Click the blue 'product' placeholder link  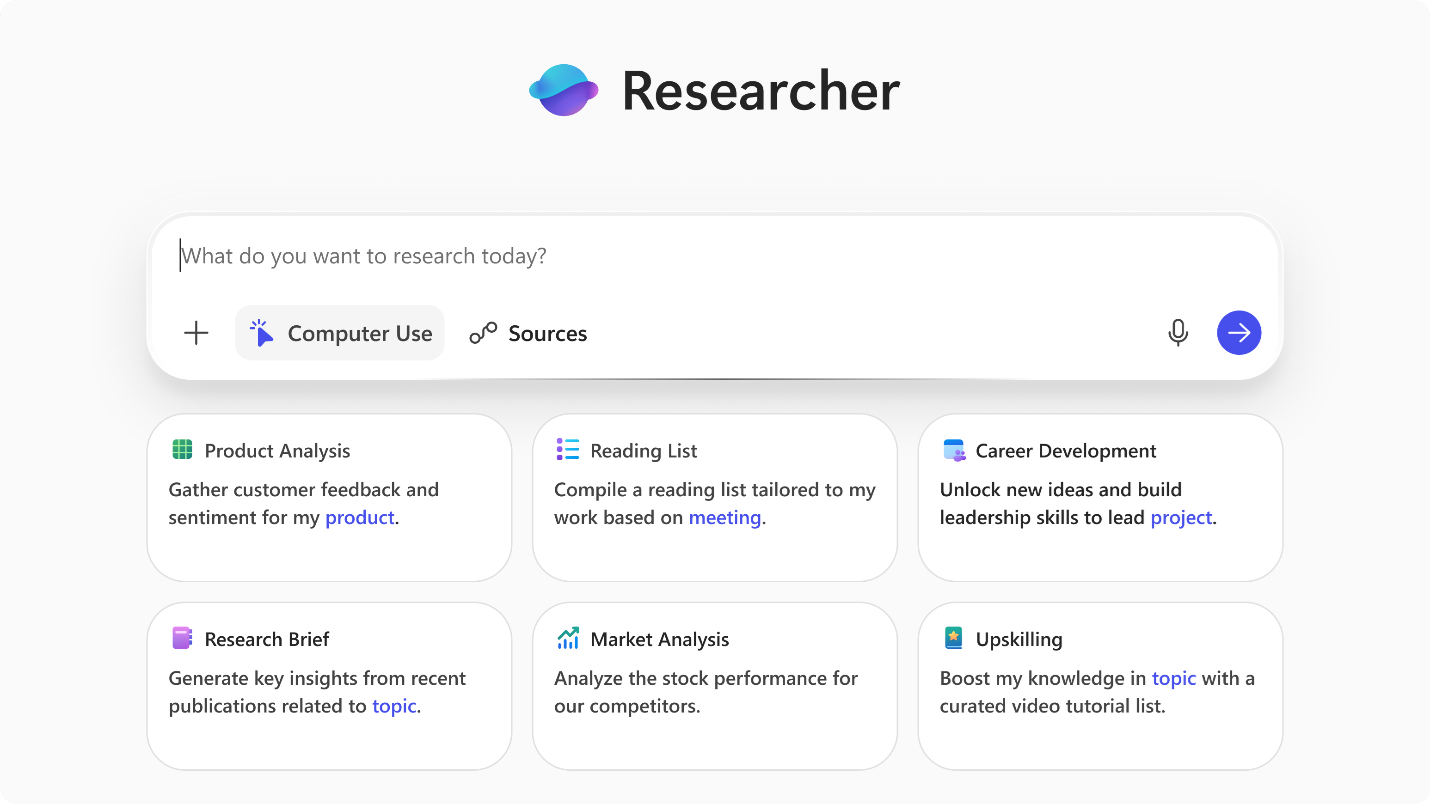[x=360, y=518]
